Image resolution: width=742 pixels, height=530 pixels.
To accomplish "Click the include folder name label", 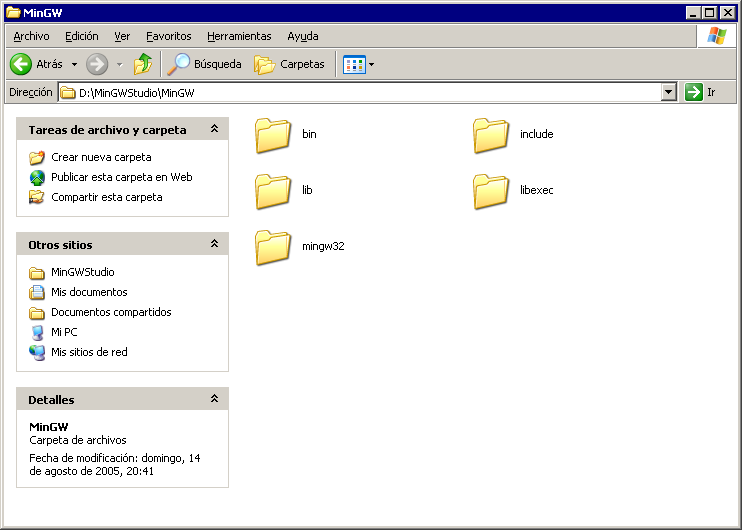I will (537, 134).
